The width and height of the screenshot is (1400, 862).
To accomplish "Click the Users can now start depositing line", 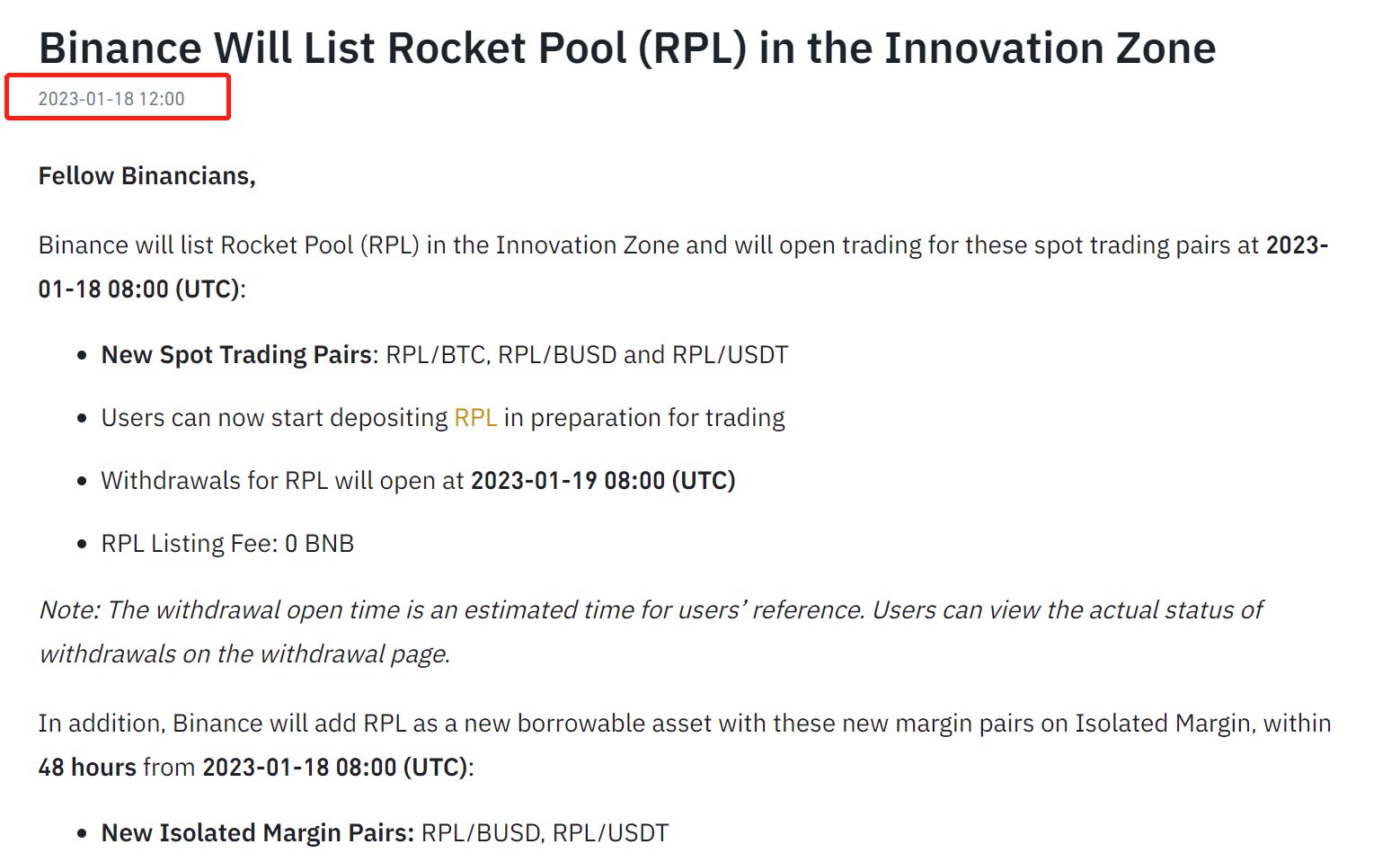I will pos(443,418).
